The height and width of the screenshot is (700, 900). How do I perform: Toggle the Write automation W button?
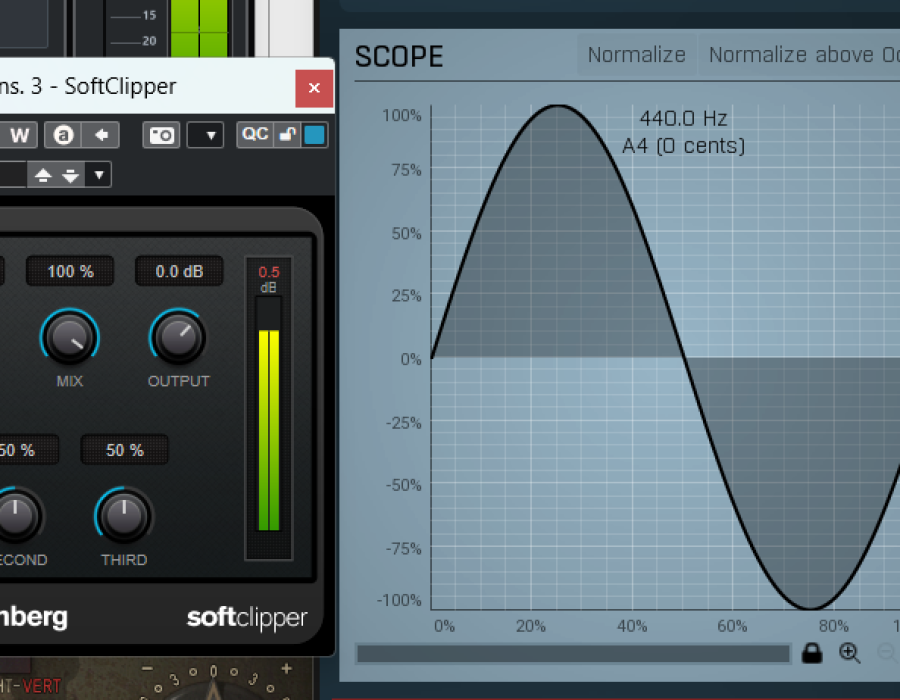tap(19, 135)
